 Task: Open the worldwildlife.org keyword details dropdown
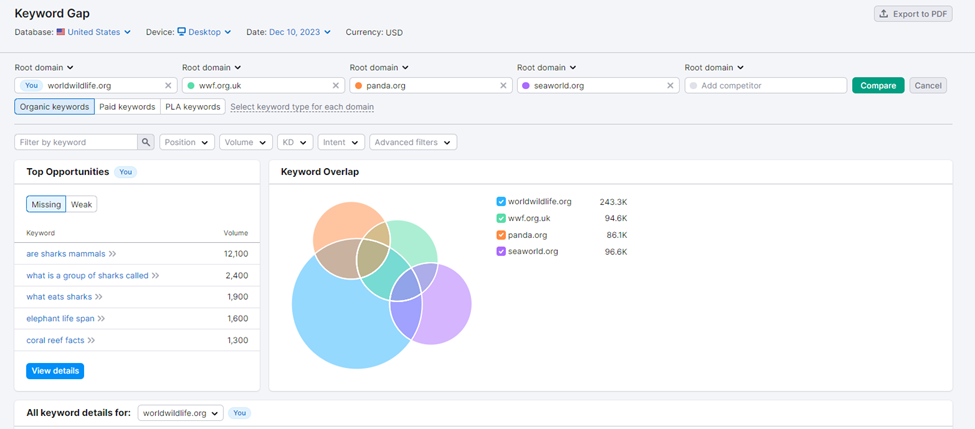(x=180, y=413)
